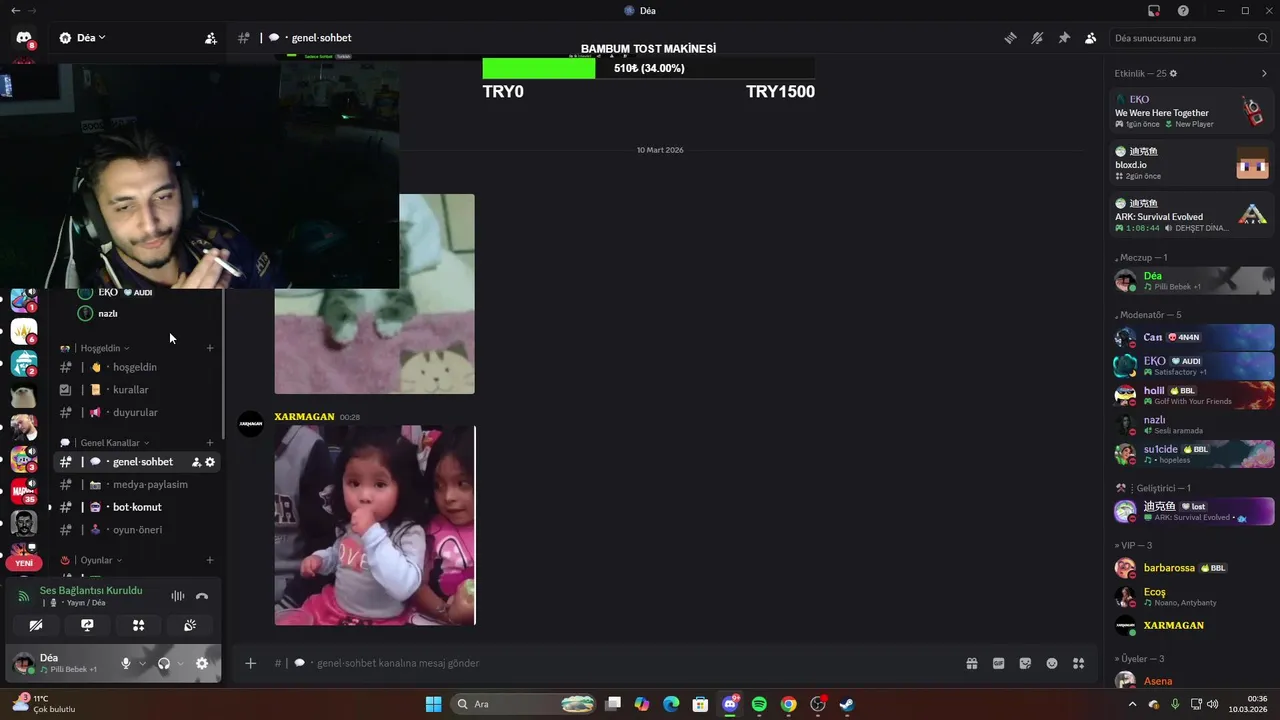Screen dimensions: 1280x720
Task: Open Spotify from the taskbar
Action: pyautogui.click(x=759, y=704)
